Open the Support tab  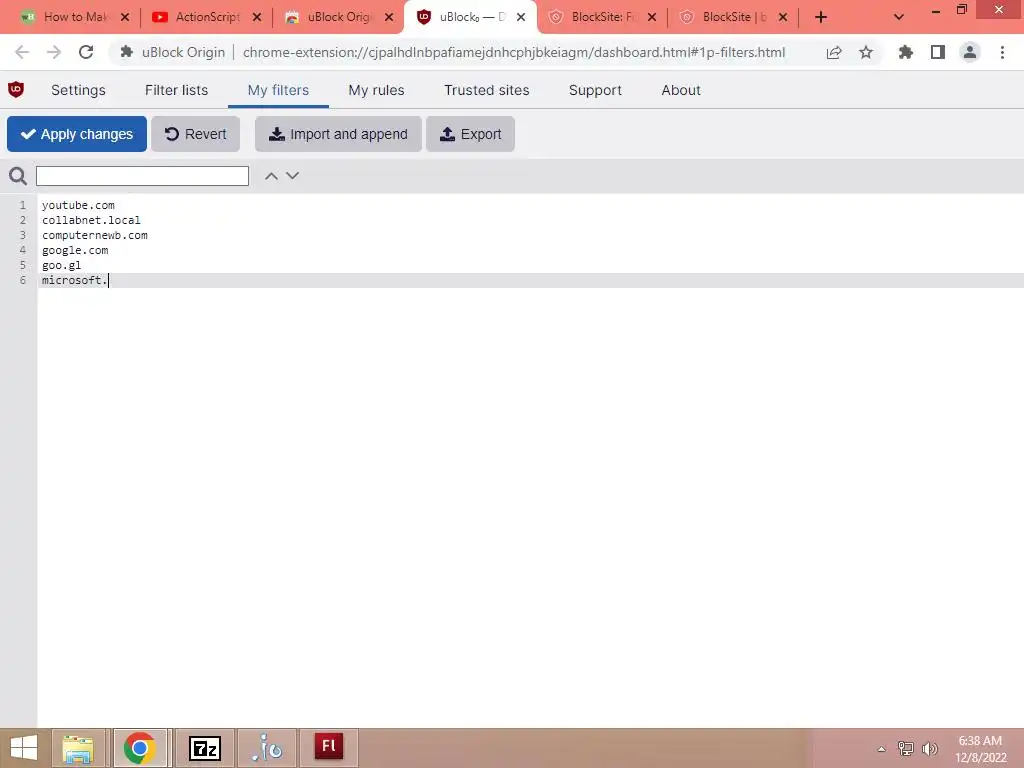(x=595, y=90)
